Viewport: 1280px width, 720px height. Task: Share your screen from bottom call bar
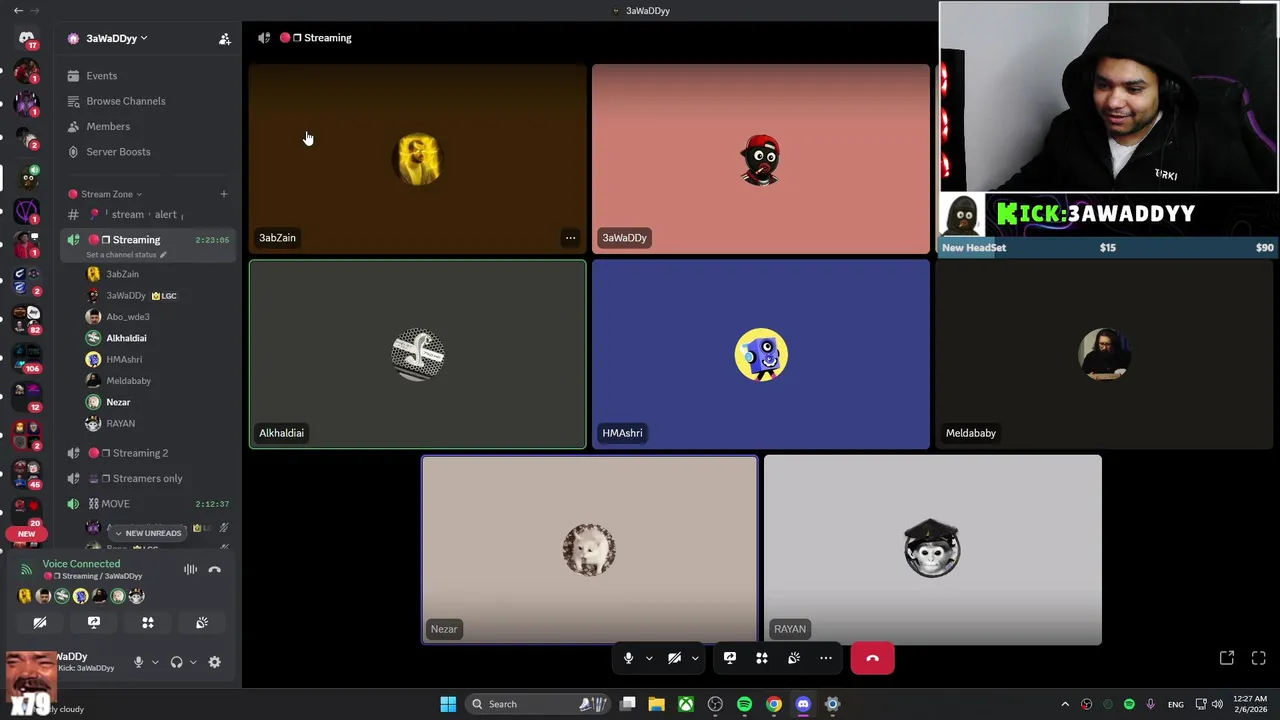click(730, 658)
